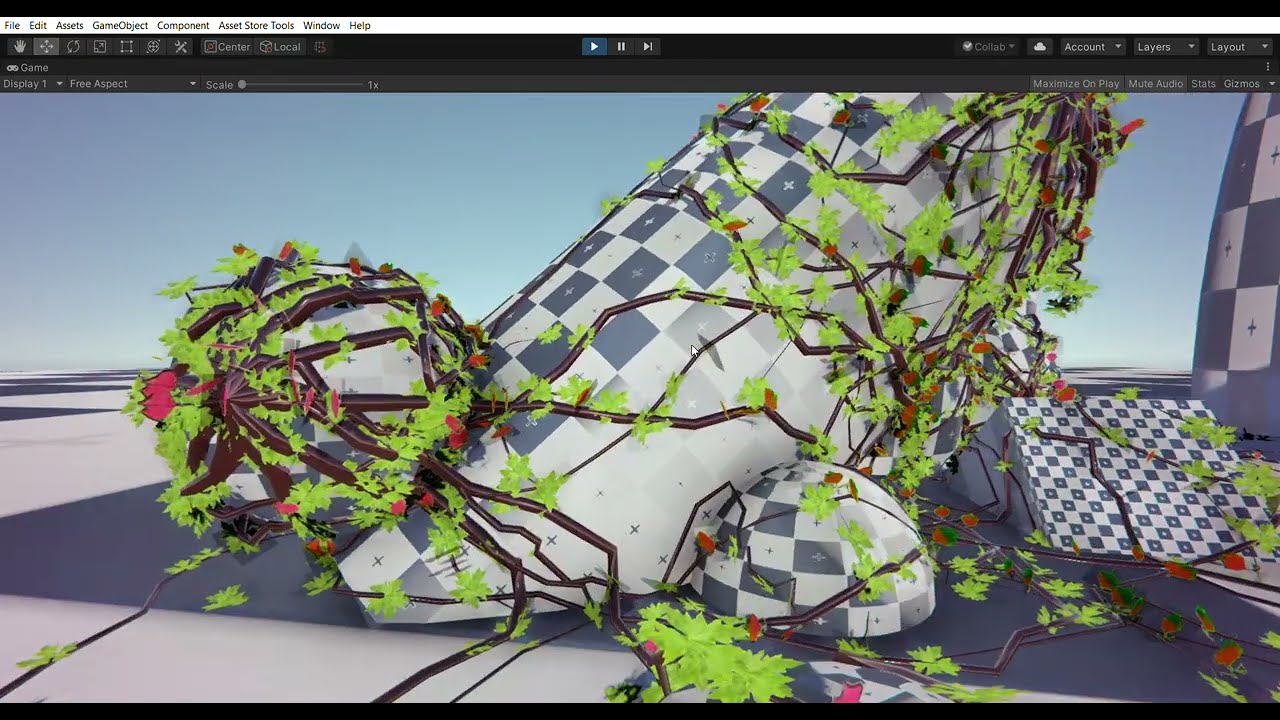Toggle handle rotation Local
The width and height of the screenshot is (1280, 720).
point(280,47)
